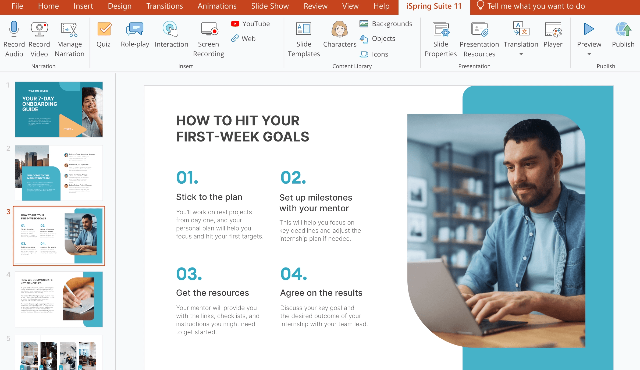Open Presentation Resources
Screen dimensions: 640x370
coord(479,40)
